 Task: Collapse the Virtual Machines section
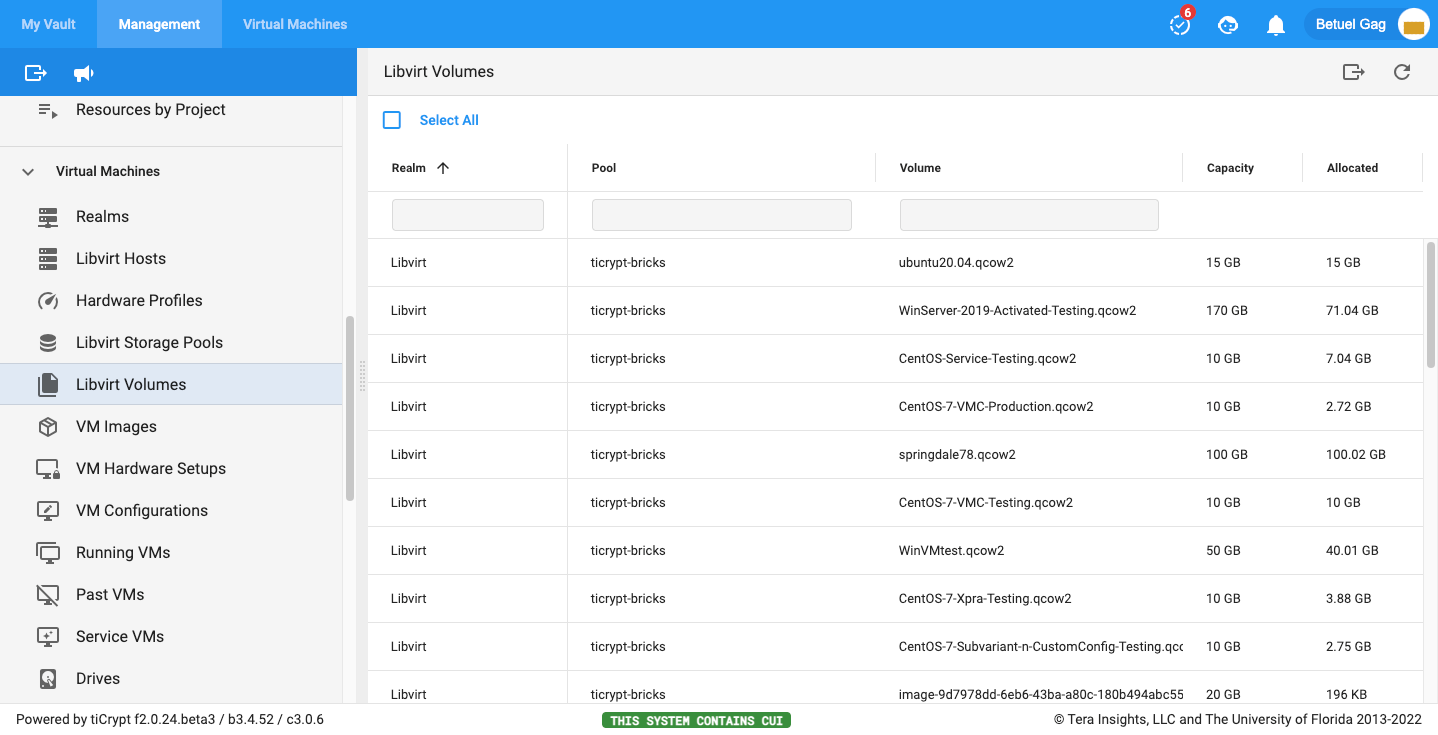(x=28, y=172)
